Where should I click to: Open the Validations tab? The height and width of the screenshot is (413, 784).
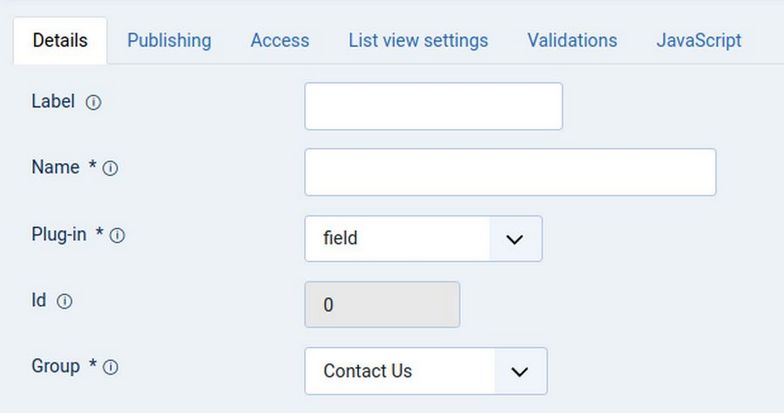click(x=572, y=41)
